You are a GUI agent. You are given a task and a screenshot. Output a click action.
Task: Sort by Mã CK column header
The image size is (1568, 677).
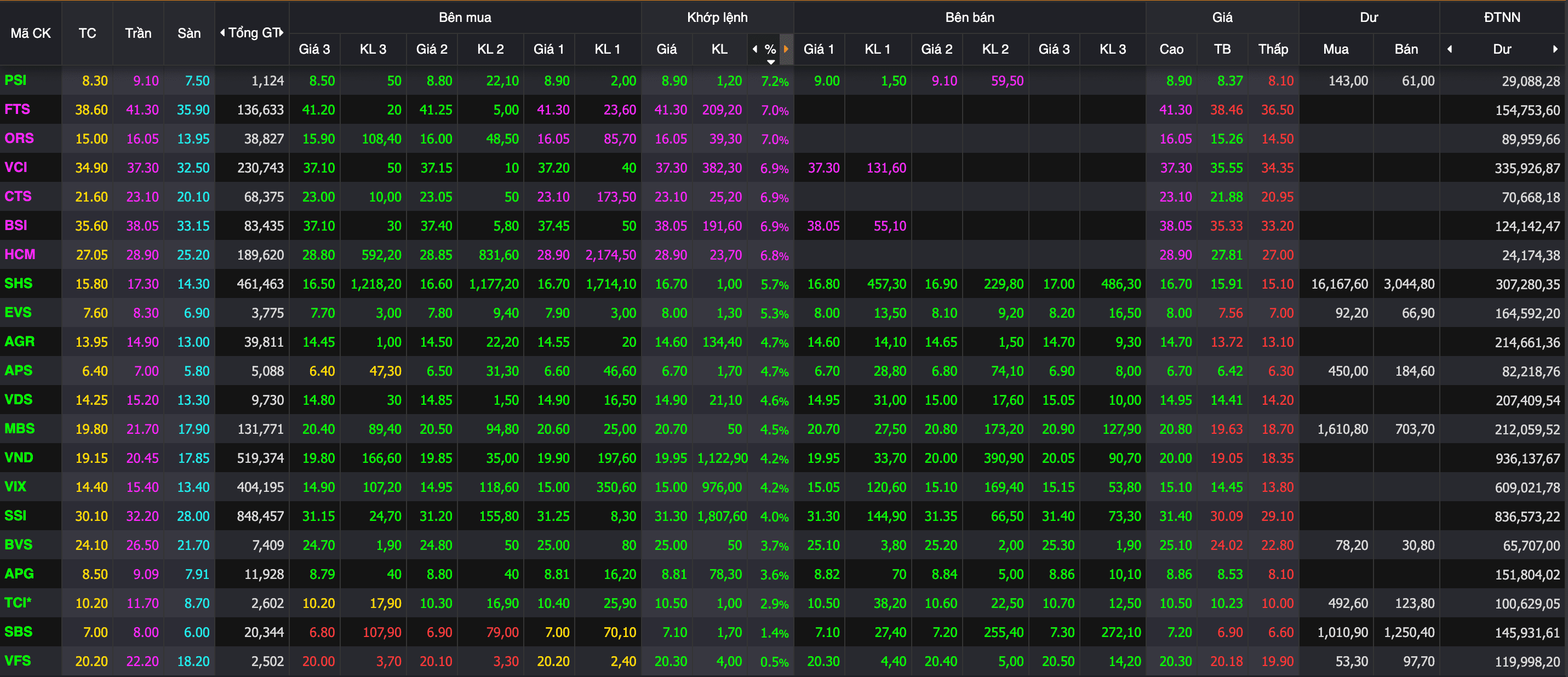[x=31, y=33]
